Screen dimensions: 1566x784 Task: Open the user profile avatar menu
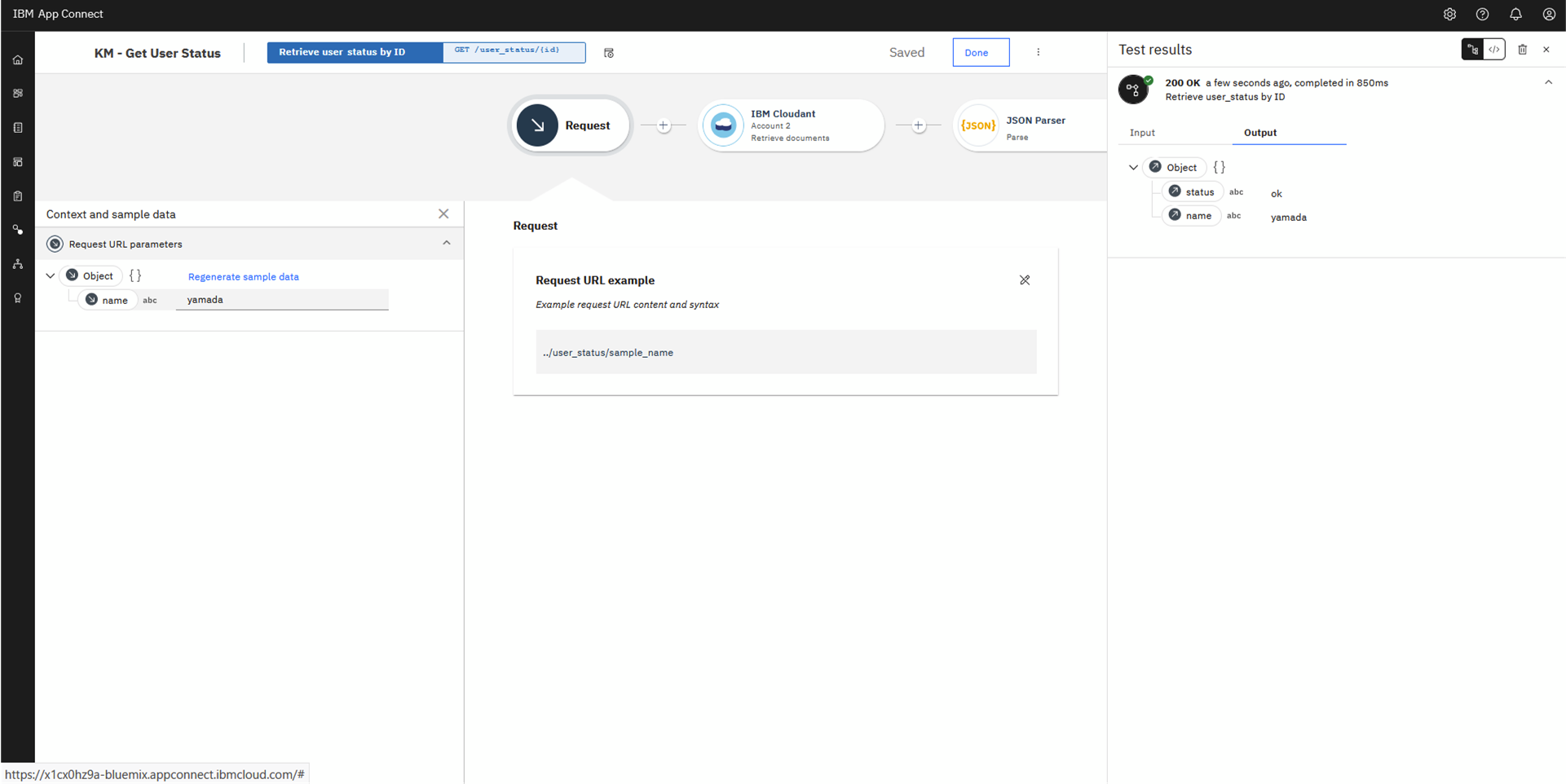pos(1549,14)
